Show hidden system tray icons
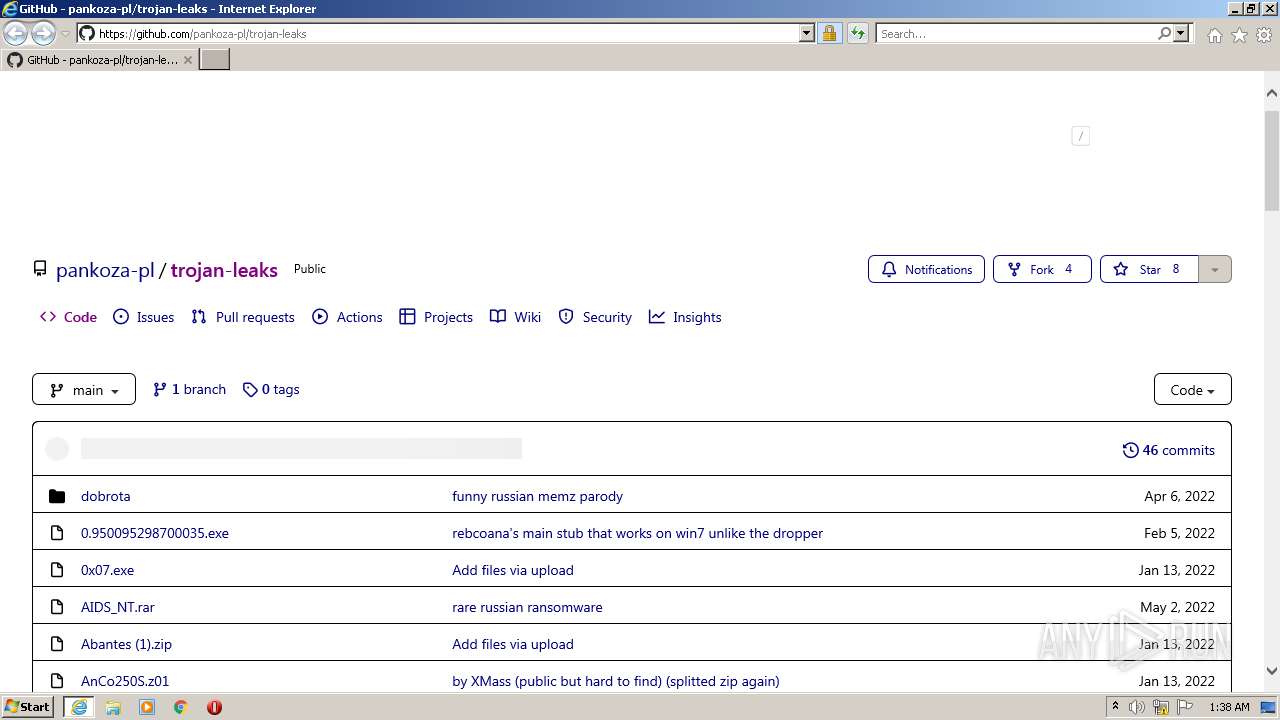 [1115, 706]
